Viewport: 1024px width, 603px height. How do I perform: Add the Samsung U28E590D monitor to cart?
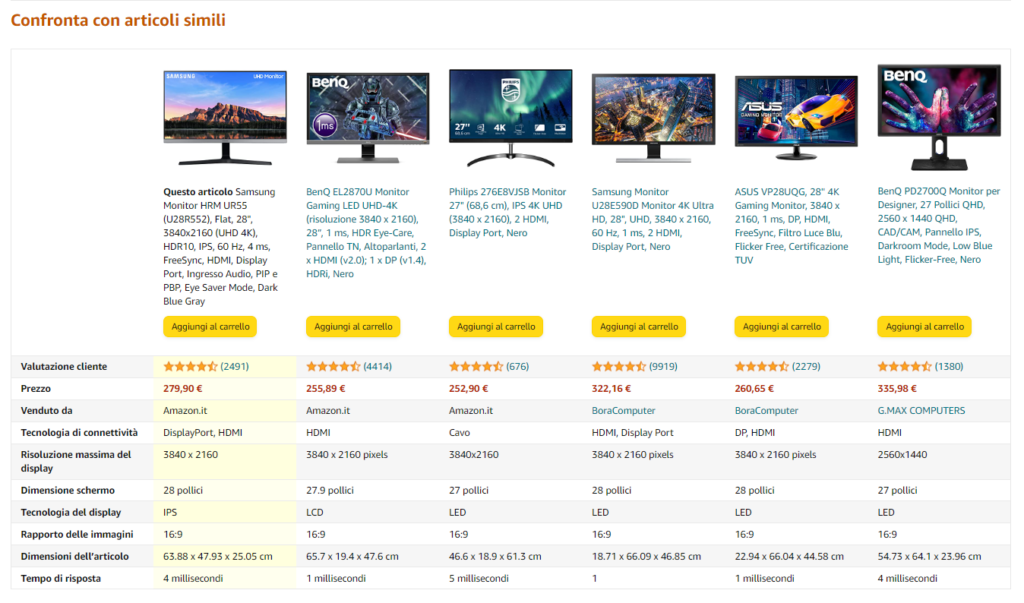coord(639,327)
